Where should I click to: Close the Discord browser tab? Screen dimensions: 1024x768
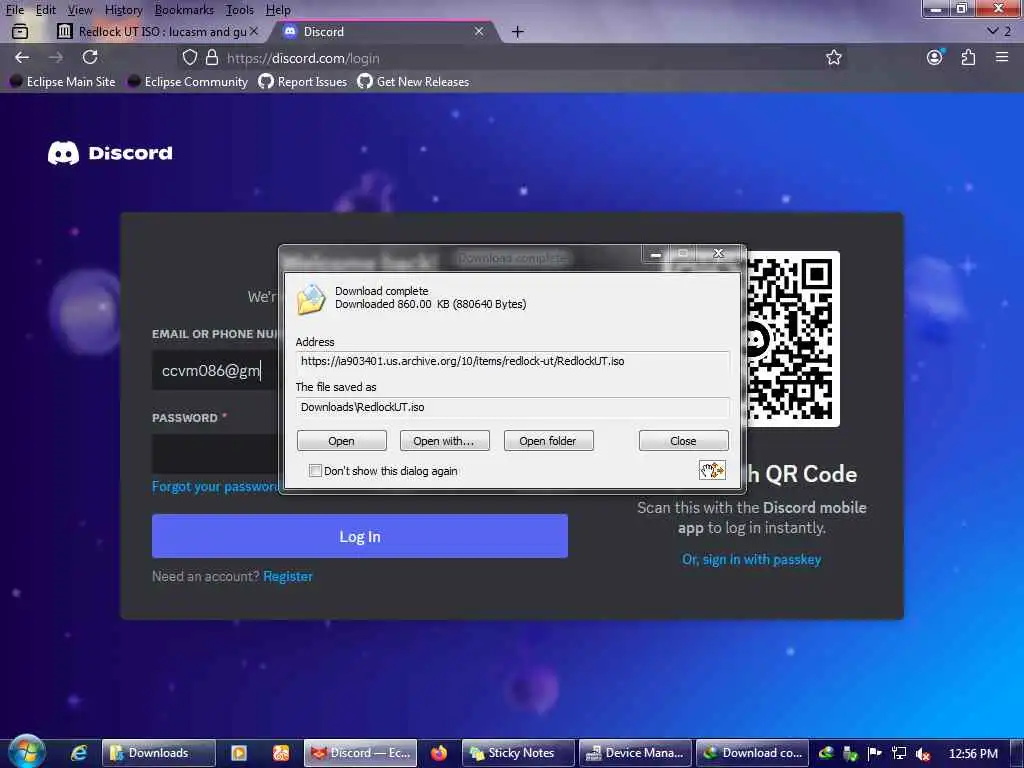pyautogui.click(x=479, y=31)
